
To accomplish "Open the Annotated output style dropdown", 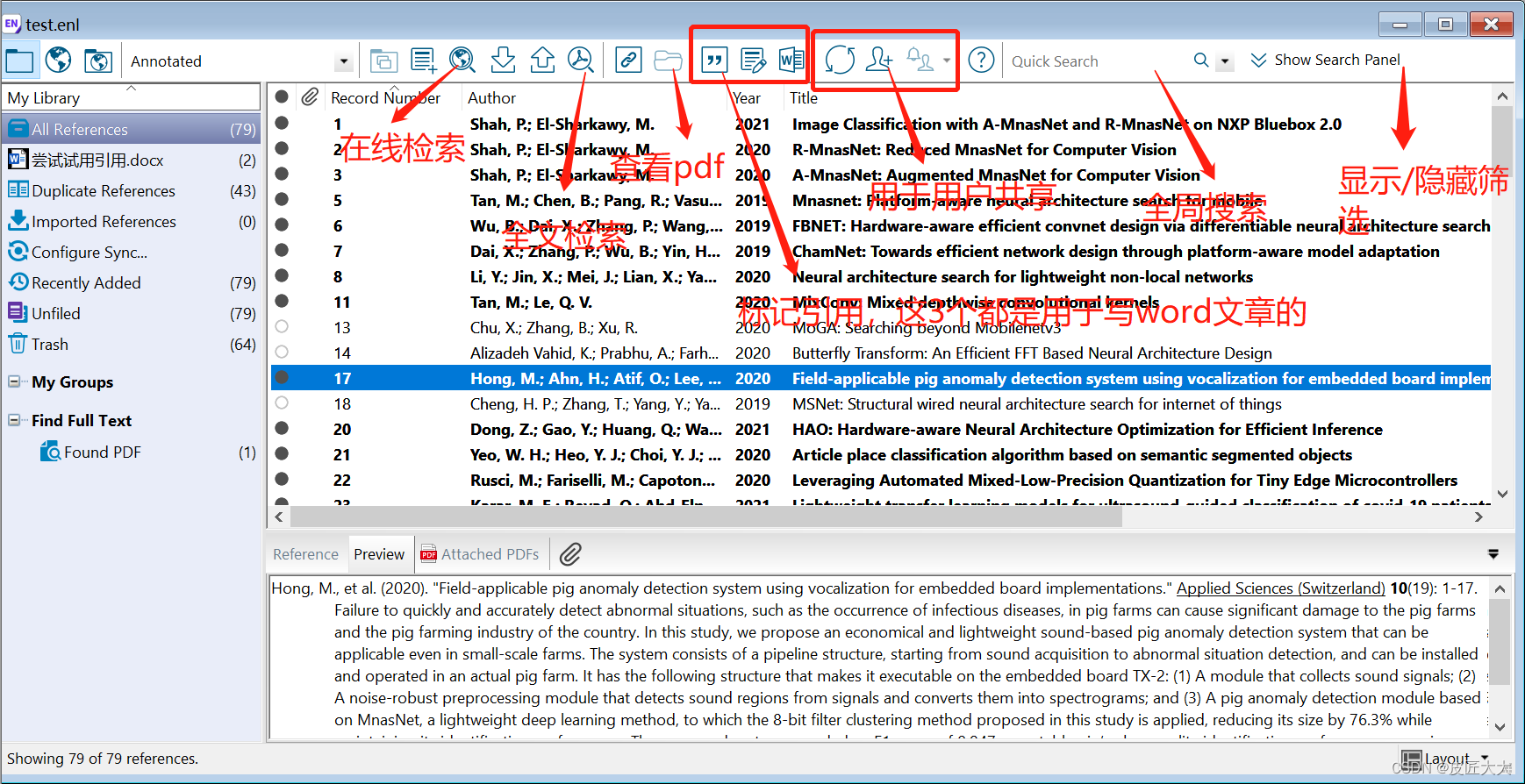I will point(344,61).
